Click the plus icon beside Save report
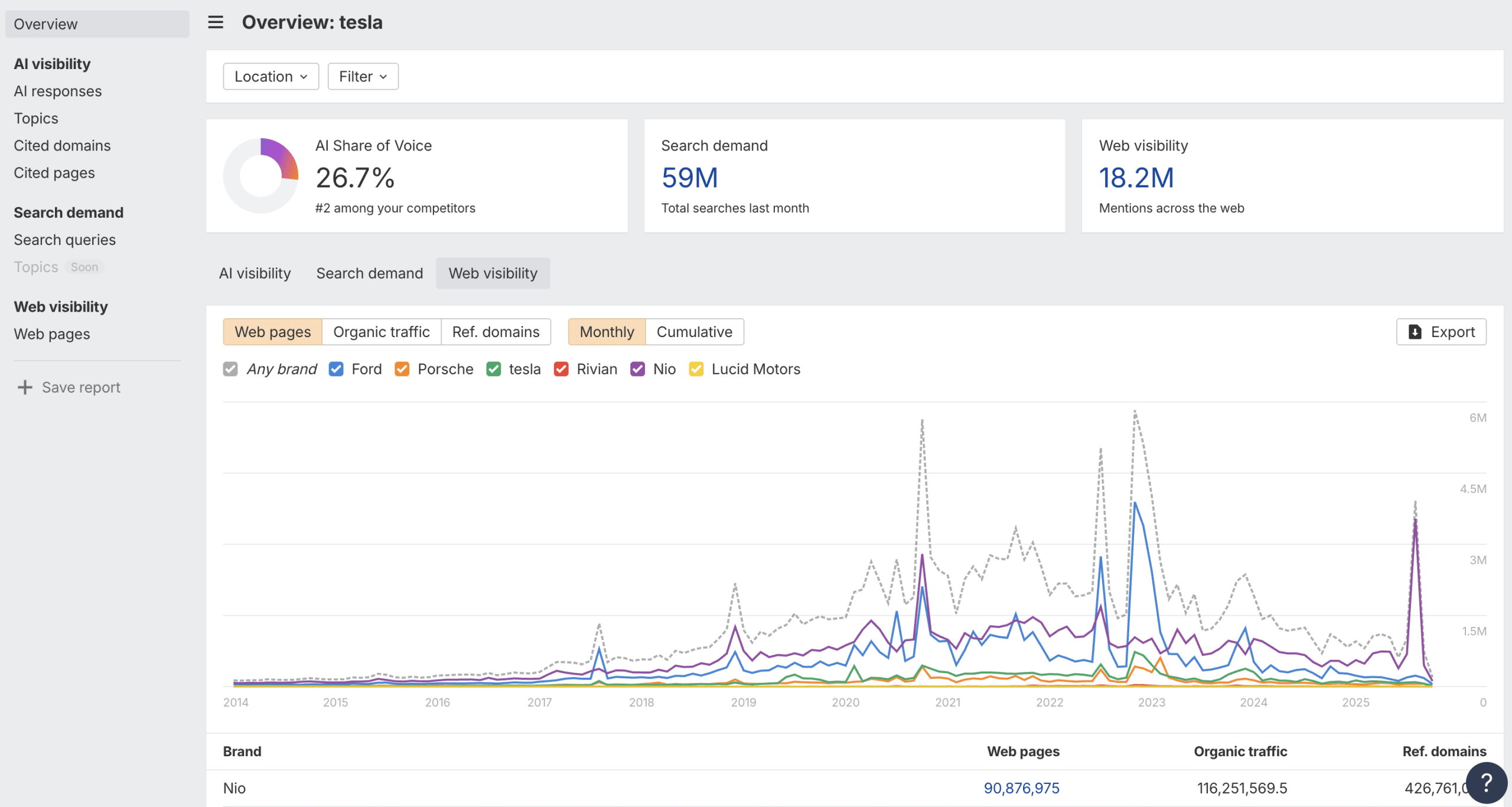1512x807 pixels. [25, 387]
